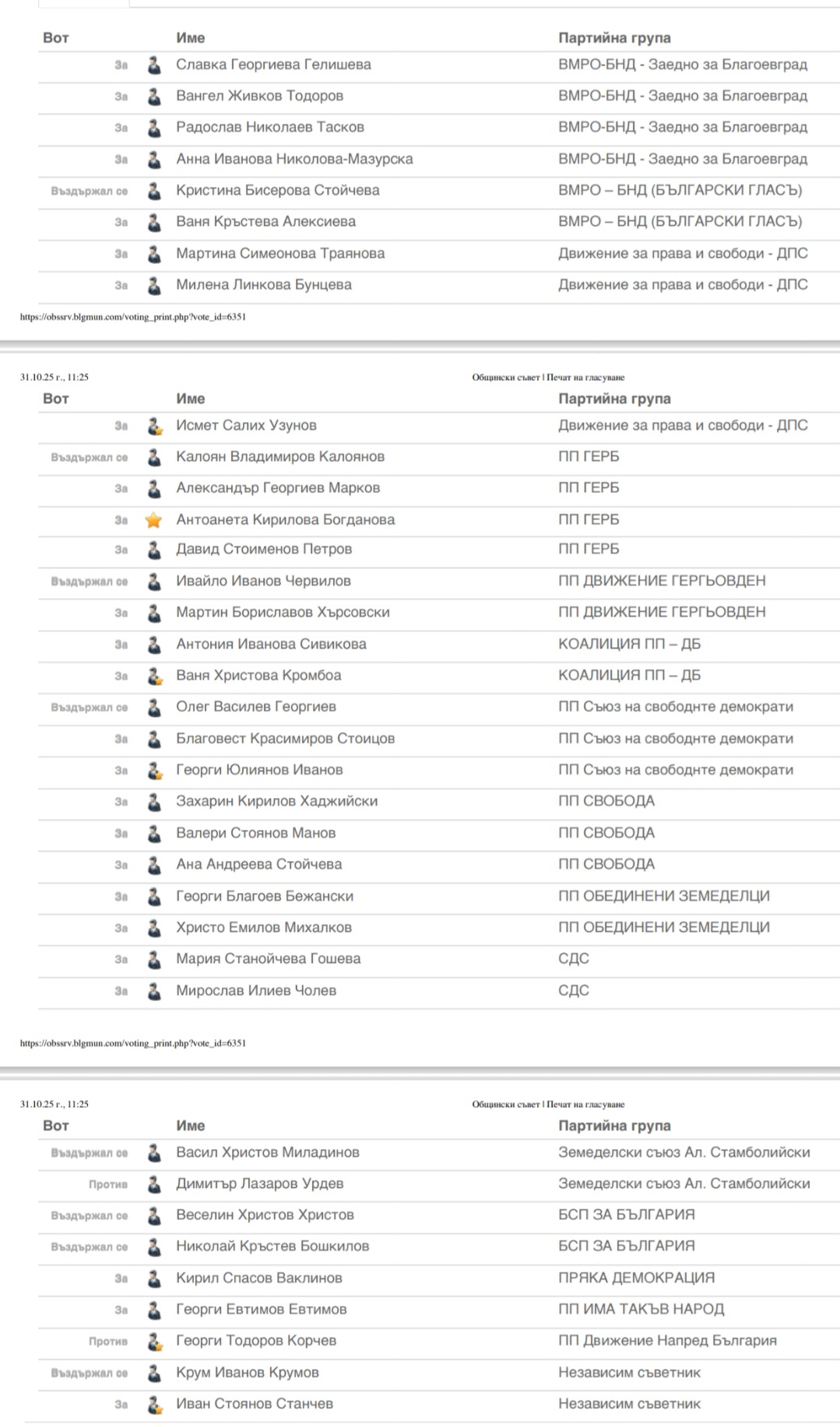Click the person icon beside Славка Георгиева Гелишева

(x=154, y=65)
